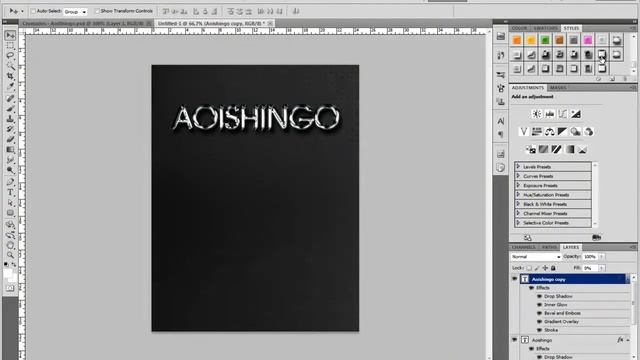Toggle Bevel and Emboss effect visibility
This screenshot has width=640, height=360.
click(x=539, y=313)
